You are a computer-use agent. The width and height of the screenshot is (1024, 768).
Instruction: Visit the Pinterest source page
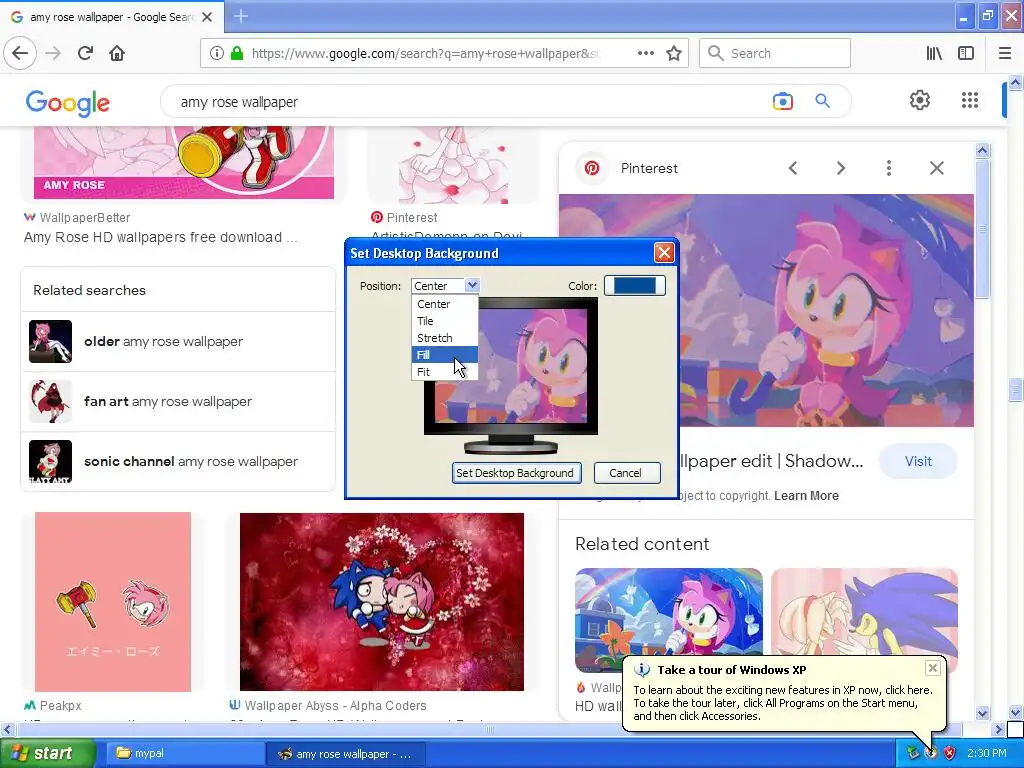click(918, 461)
